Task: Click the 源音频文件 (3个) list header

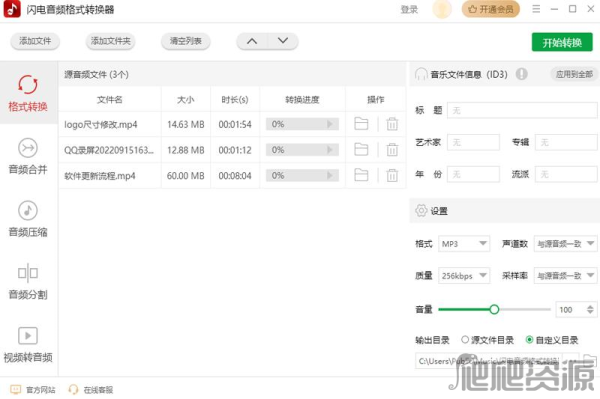Action: [x=96, y=74]
